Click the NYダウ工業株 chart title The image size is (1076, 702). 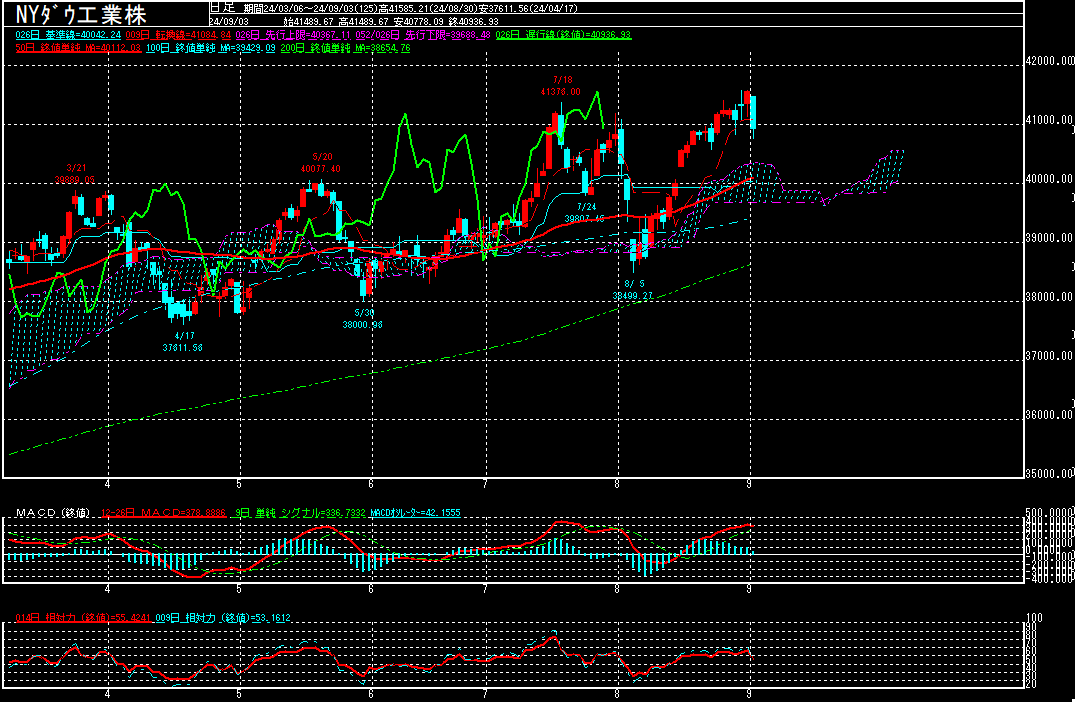point(81,14)
